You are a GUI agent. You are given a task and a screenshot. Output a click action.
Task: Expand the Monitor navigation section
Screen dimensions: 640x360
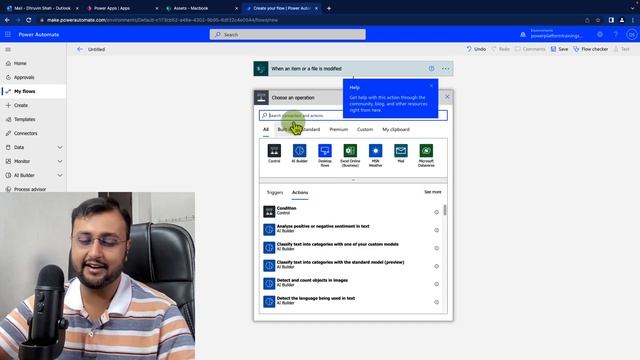[60, 161]
